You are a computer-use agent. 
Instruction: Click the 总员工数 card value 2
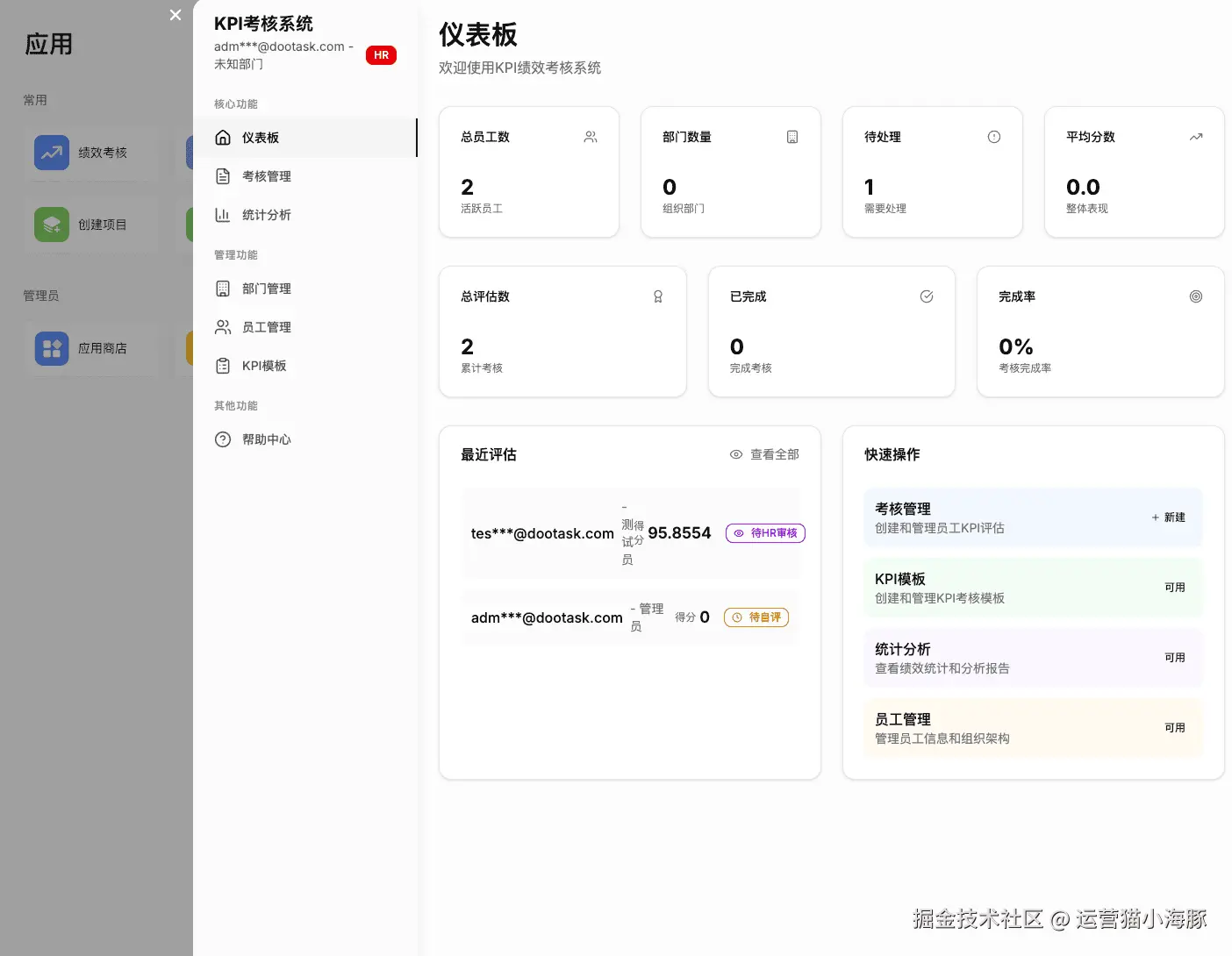[468, 187]
